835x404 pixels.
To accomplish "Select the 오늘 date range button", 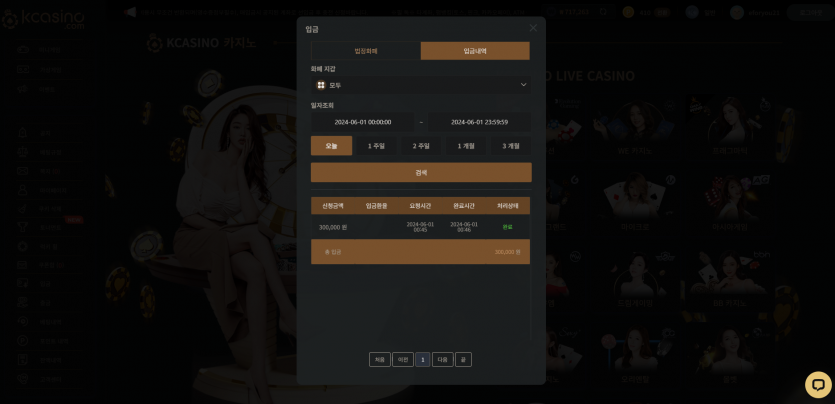I will pos(331,146).
